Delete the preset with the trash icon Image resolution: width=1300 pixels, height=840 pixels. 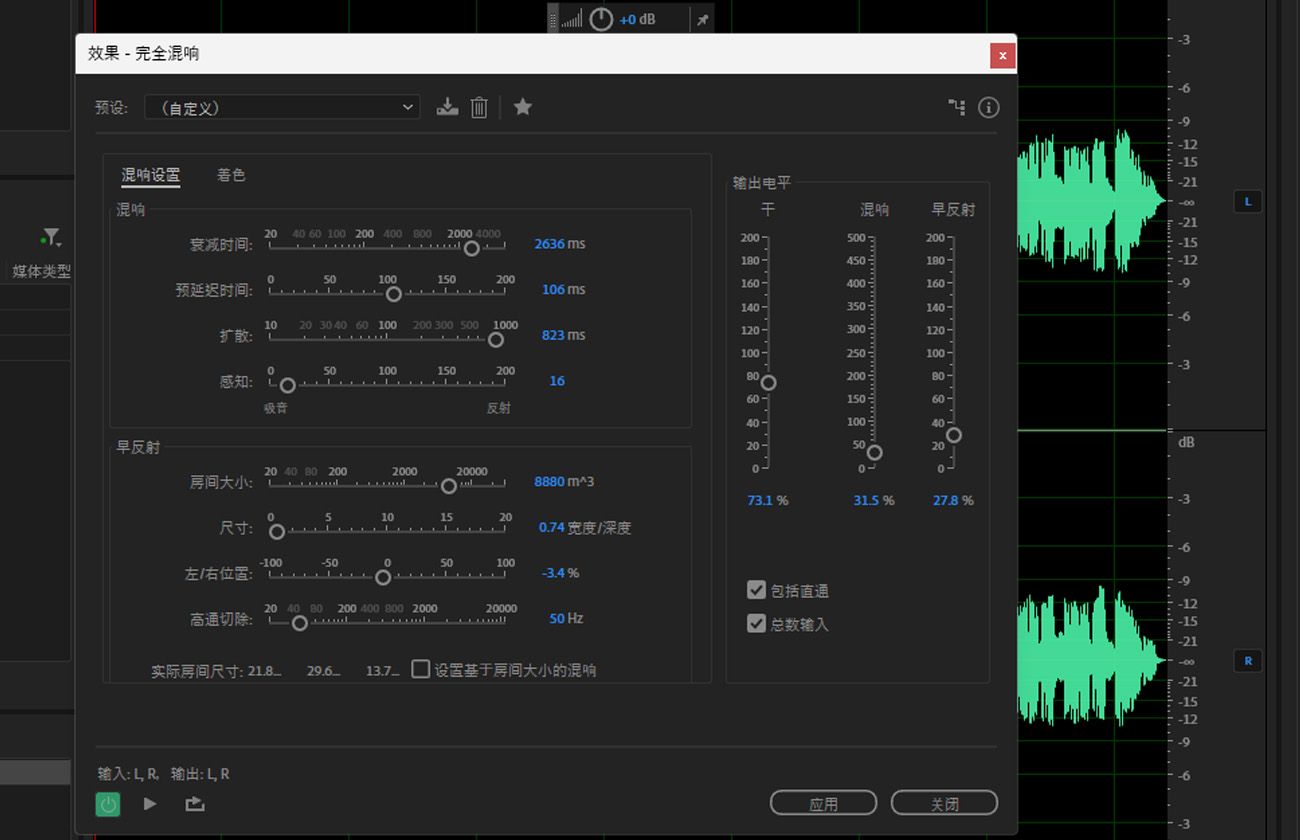click(479, 107)
